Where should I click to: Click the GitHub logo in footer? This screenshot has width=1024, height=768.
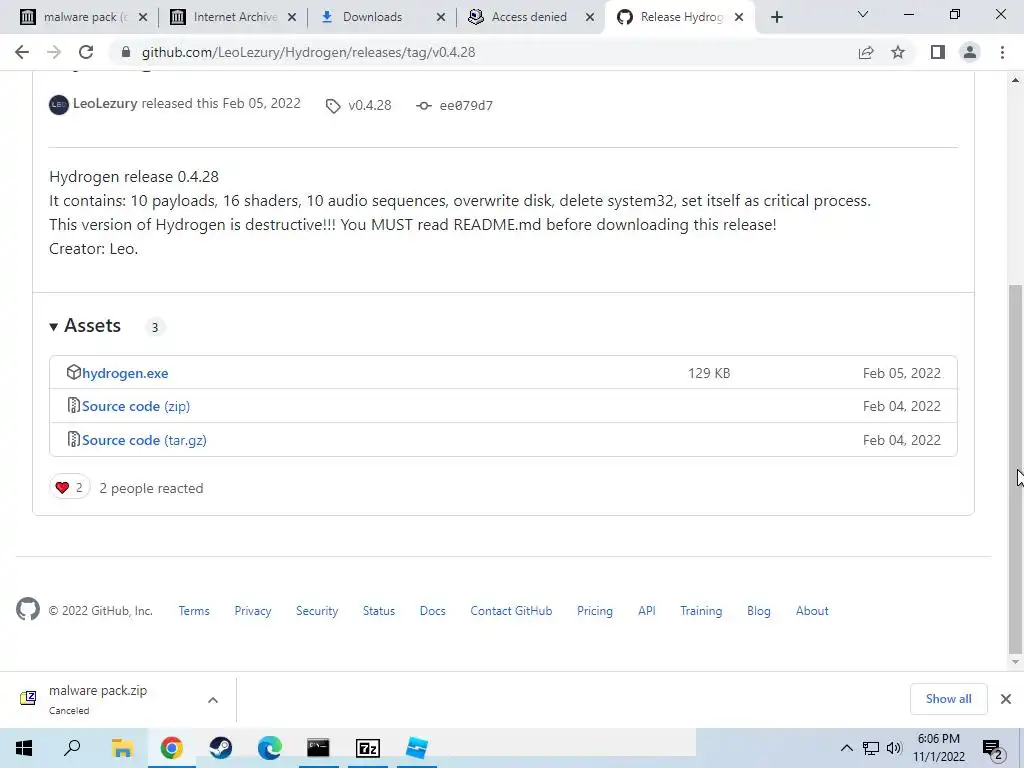tap(28, 609)
